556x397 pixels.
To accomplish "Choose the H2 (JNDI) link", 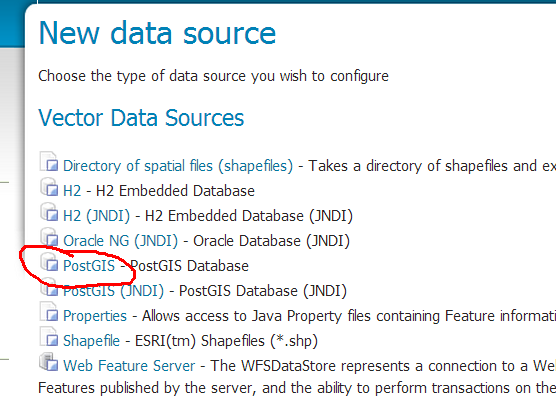I will point(96,216).
